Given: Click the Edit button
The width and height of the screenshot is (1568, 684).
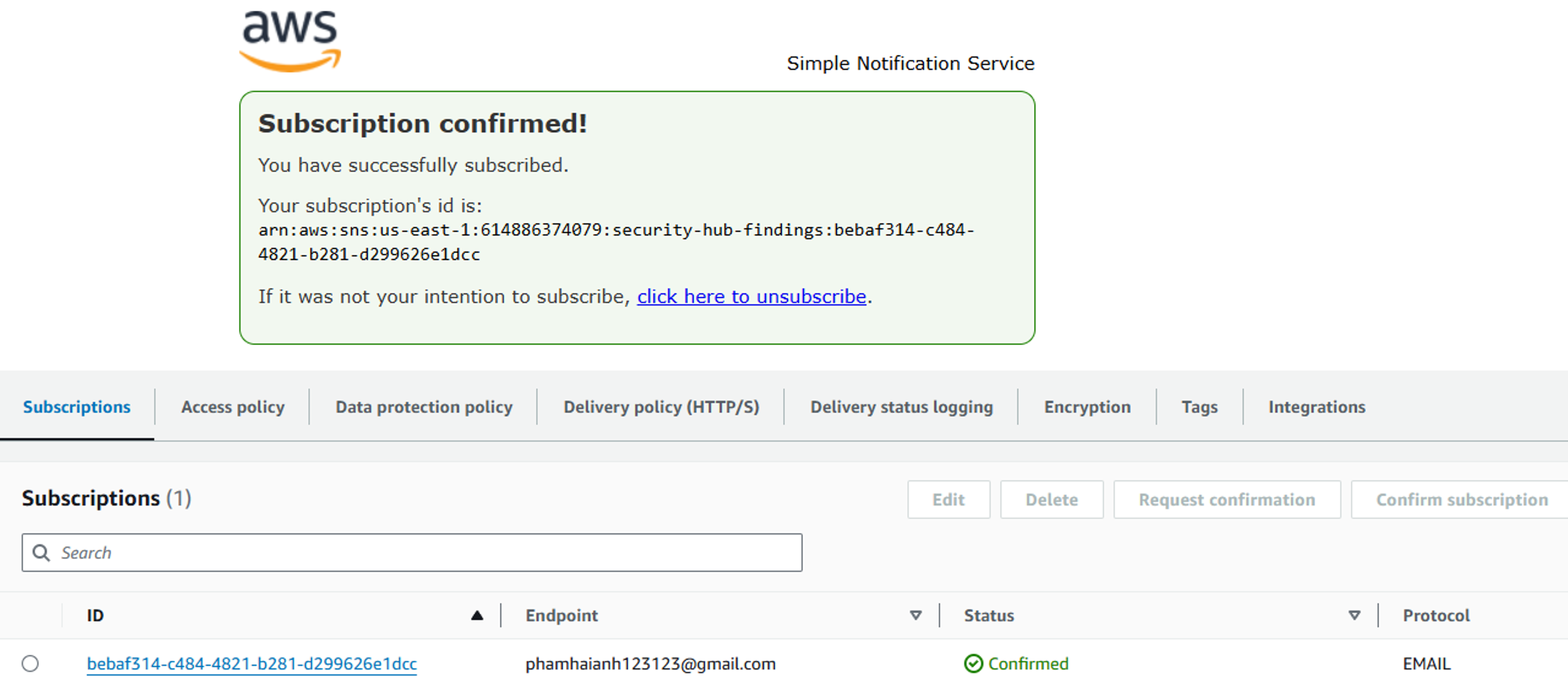Looking at the screenshot, I should [x=948, y=499].
